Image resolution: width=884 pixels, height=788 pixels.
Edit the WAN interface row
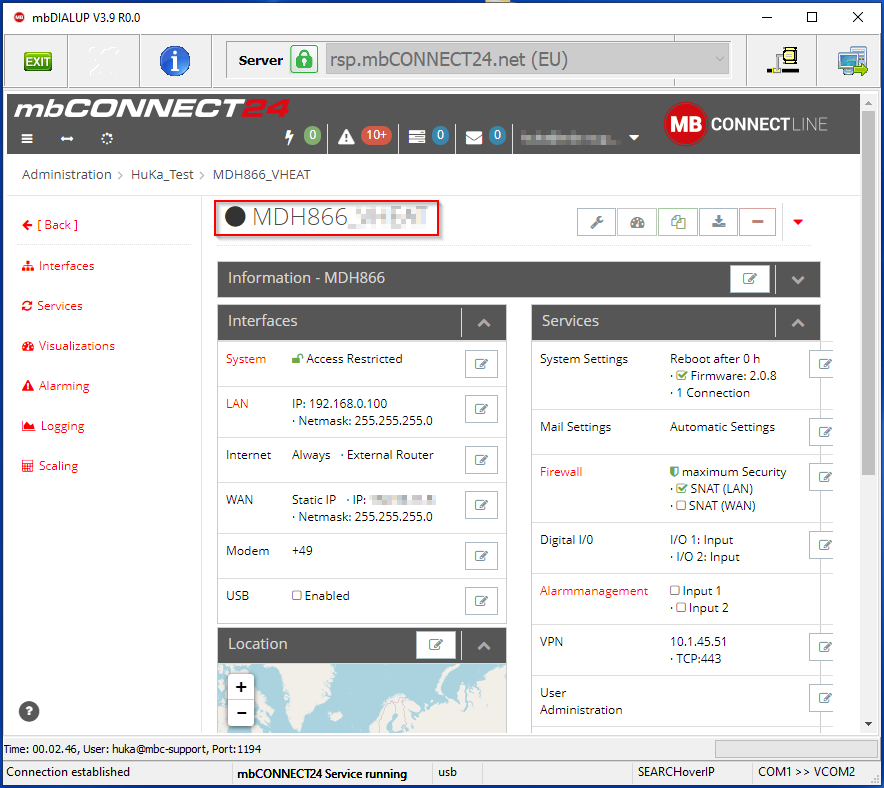481,505
